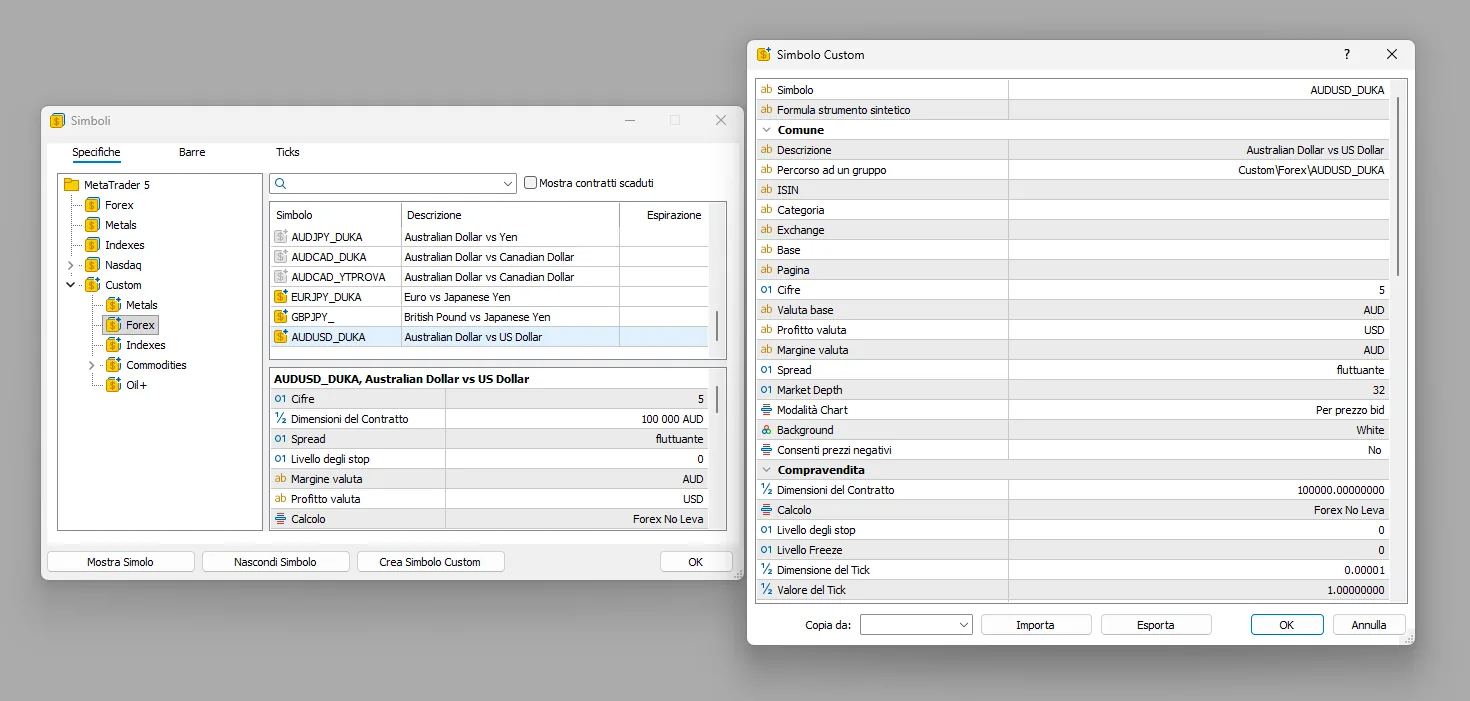Collapse the Custom tree node

71,285
